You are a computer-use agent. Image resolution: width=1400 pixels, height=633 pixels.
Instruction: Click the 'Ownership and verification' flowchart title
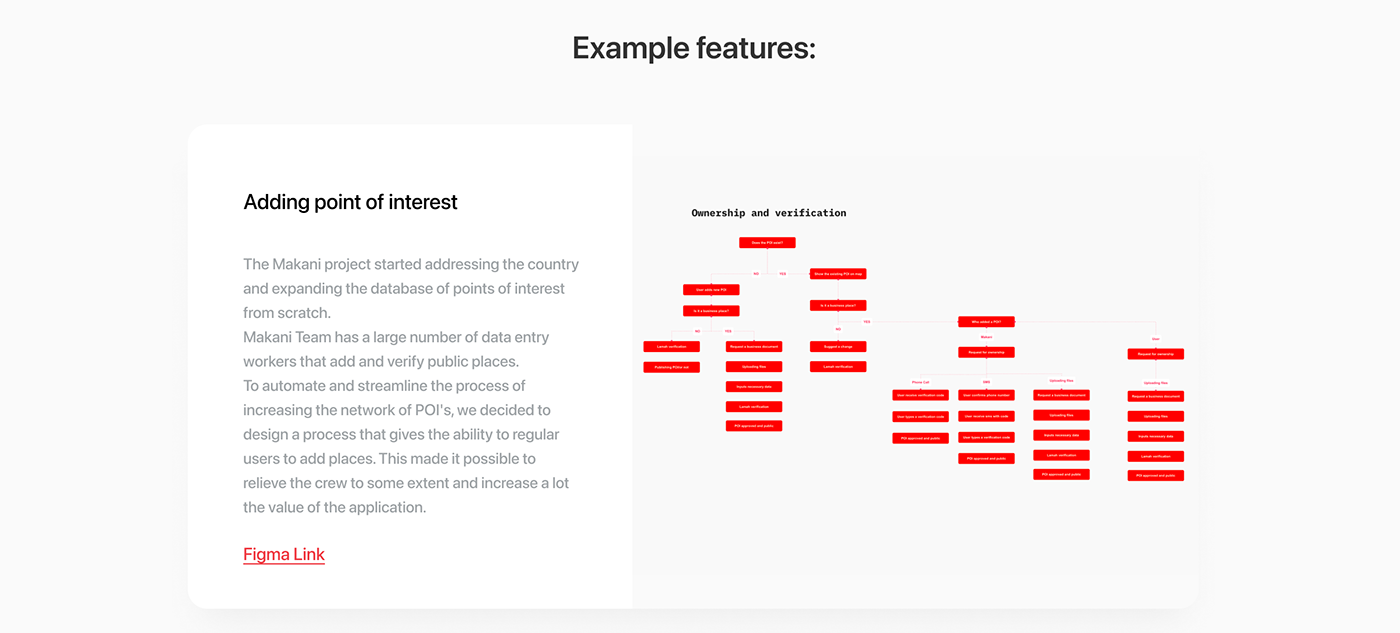click(x=768, y=213)
